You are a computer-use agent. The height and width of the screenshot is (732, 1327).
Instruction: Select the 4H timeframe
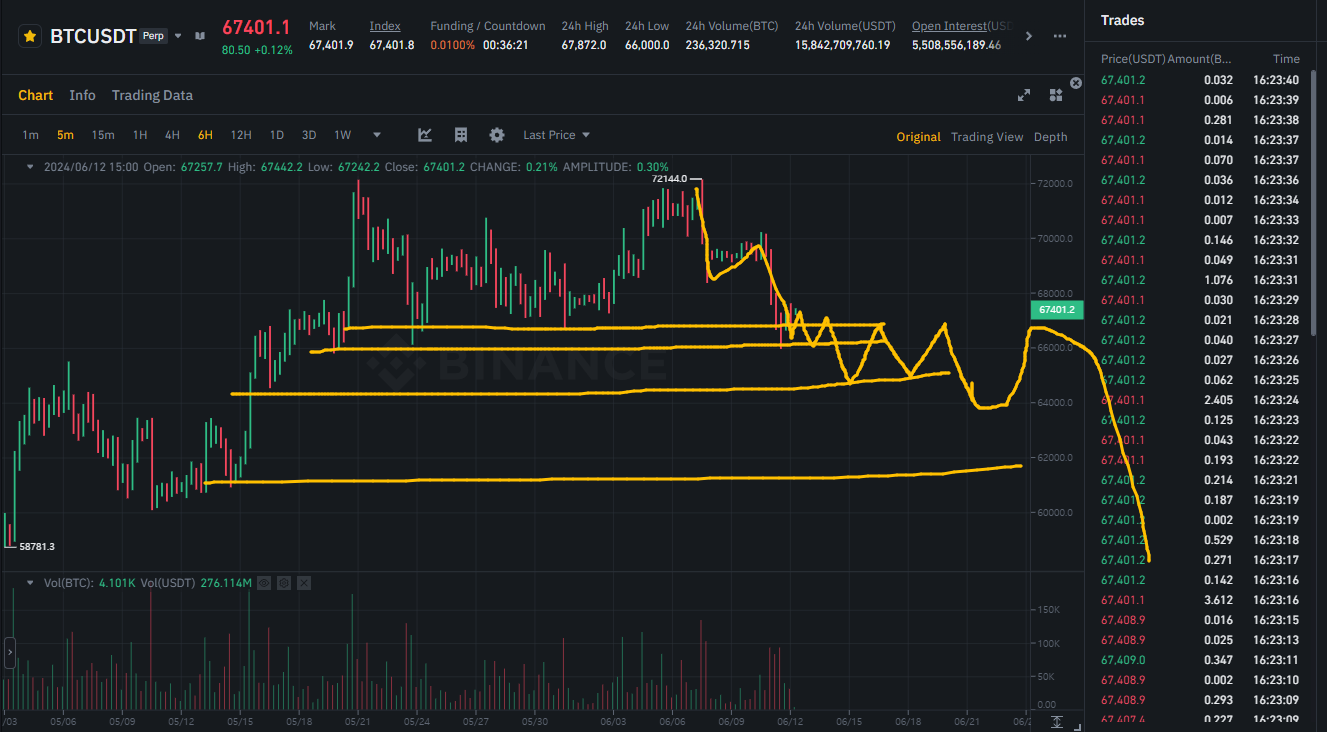coord(172,135)
